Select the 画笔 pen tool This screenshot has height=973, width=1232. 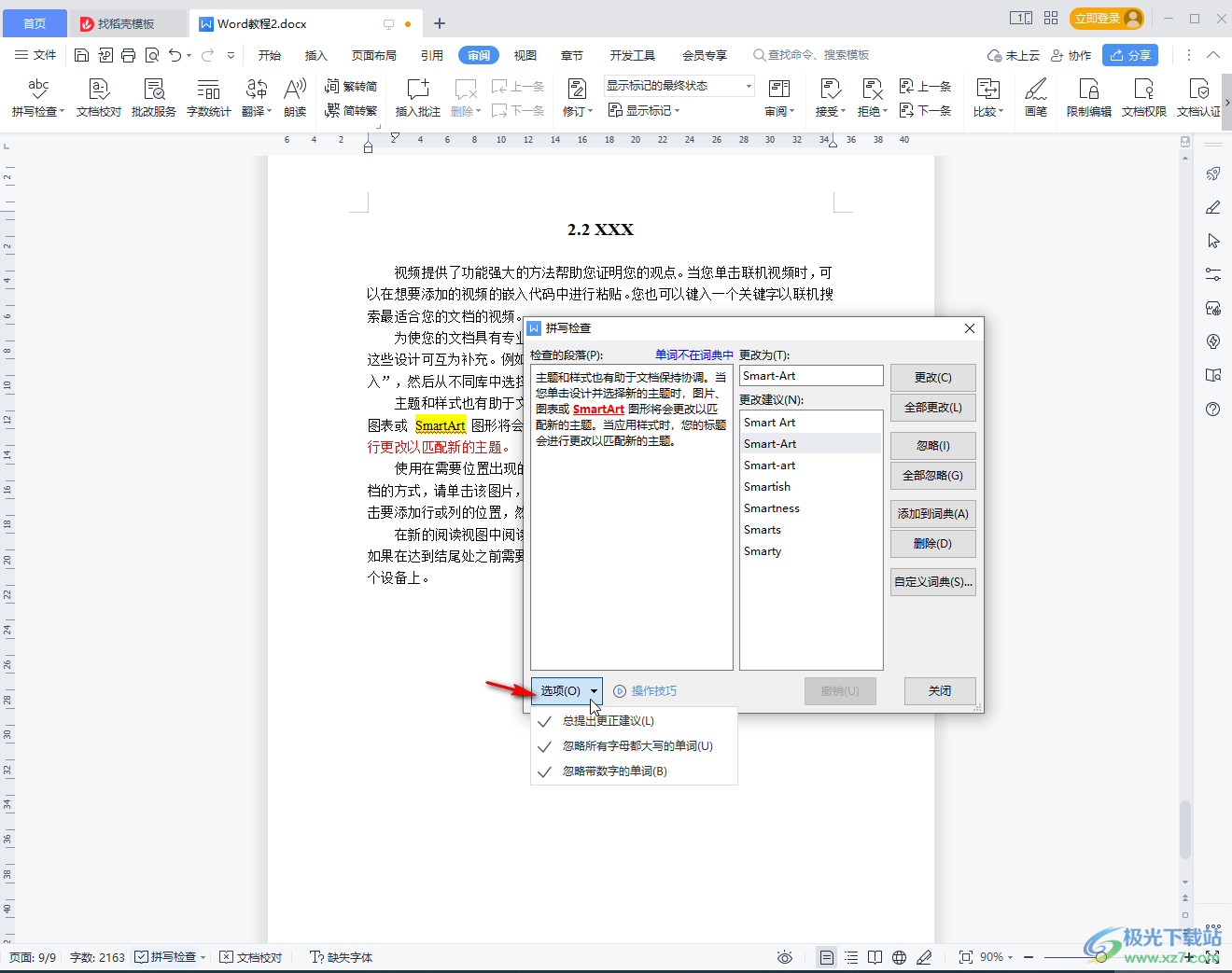pos(1036,97)
